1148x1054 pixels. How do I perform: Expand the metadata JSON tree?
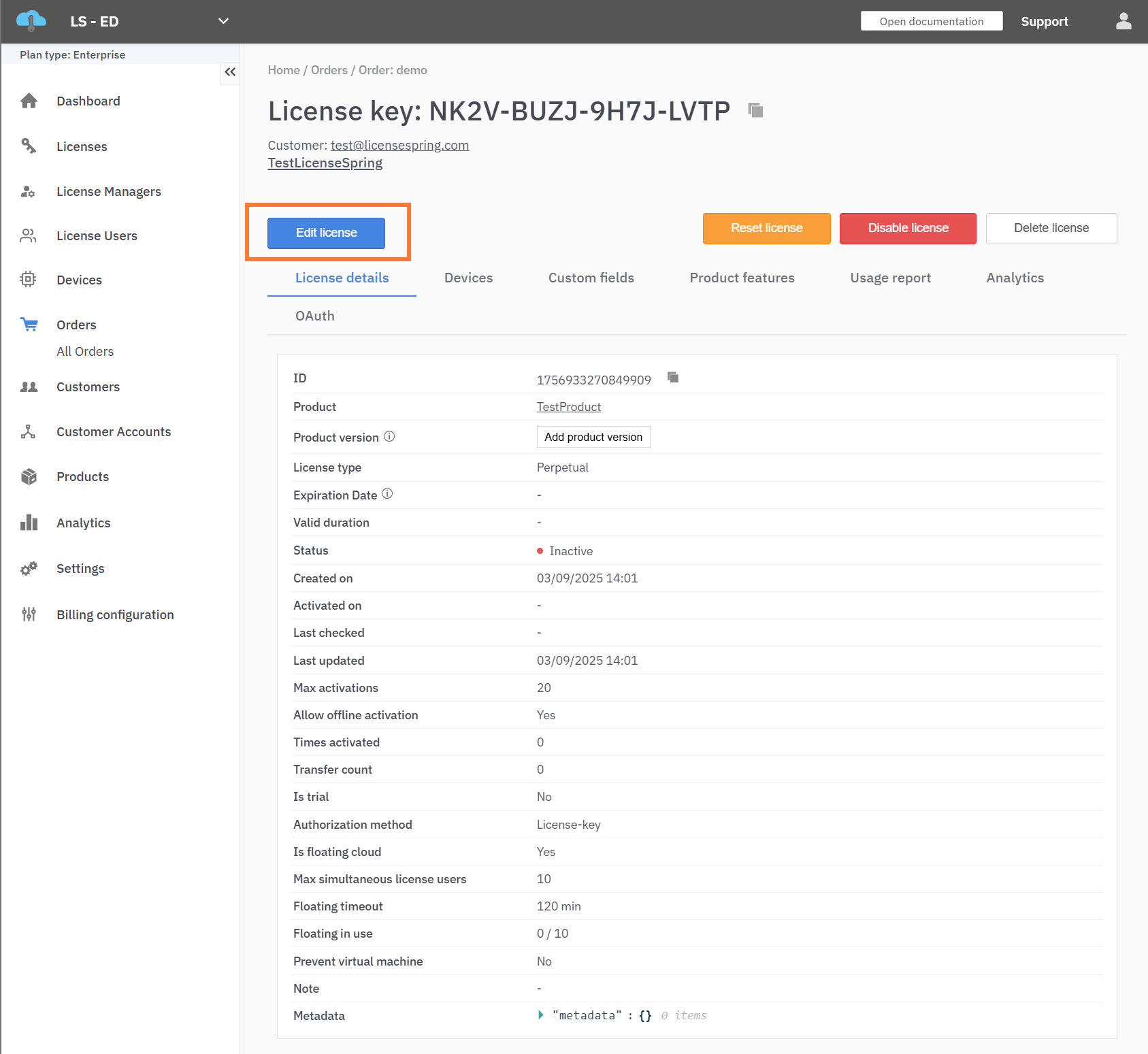tap(541, 1015)
